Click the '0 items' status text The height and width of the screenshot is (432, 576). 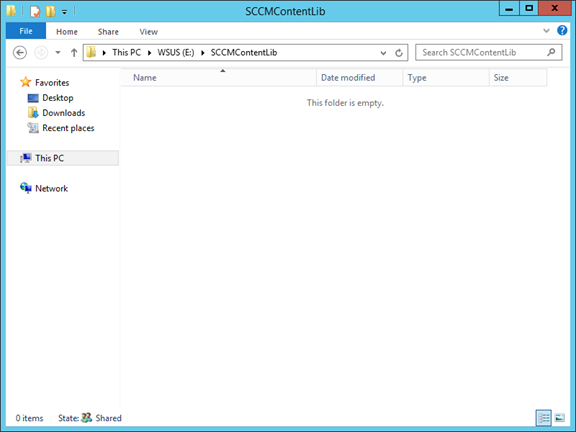pos(29,418)
